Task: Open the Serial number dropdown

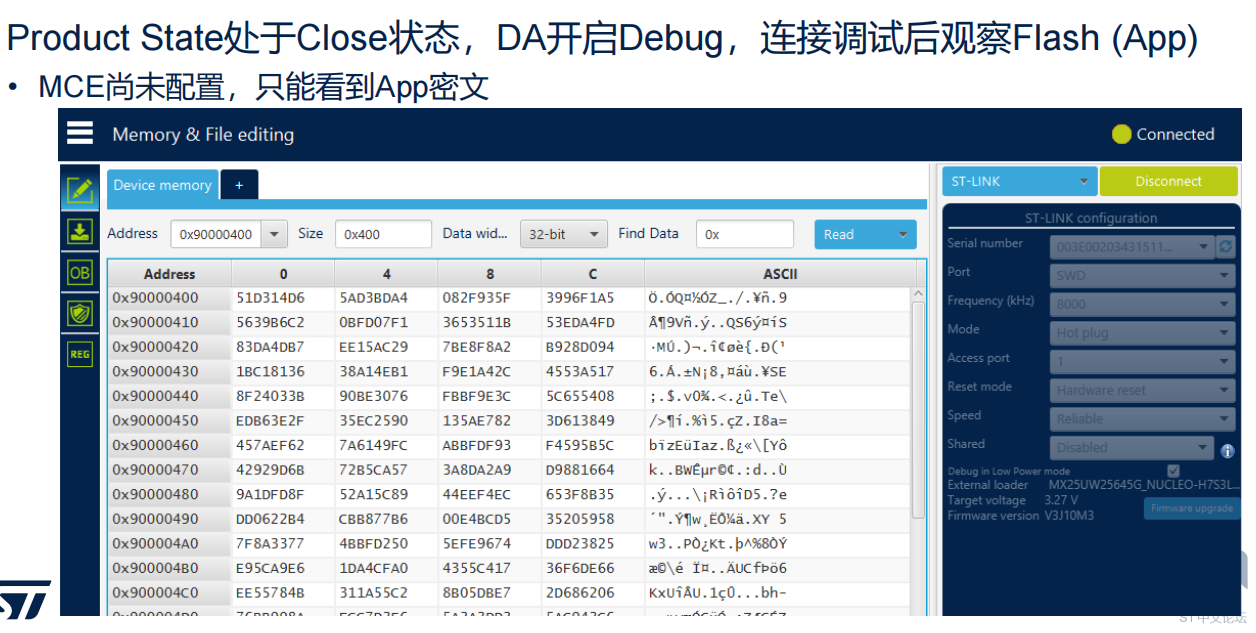Action: (x=1132, y=246)
